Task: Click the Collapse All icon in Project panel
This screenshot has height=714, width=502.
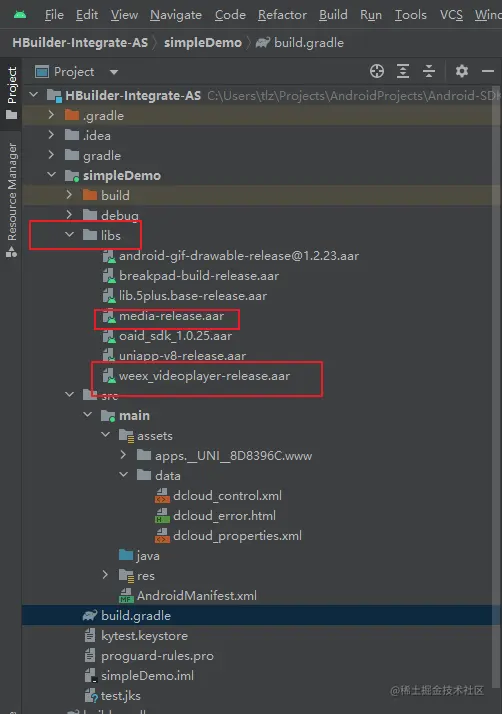Action: coord(429,71)
